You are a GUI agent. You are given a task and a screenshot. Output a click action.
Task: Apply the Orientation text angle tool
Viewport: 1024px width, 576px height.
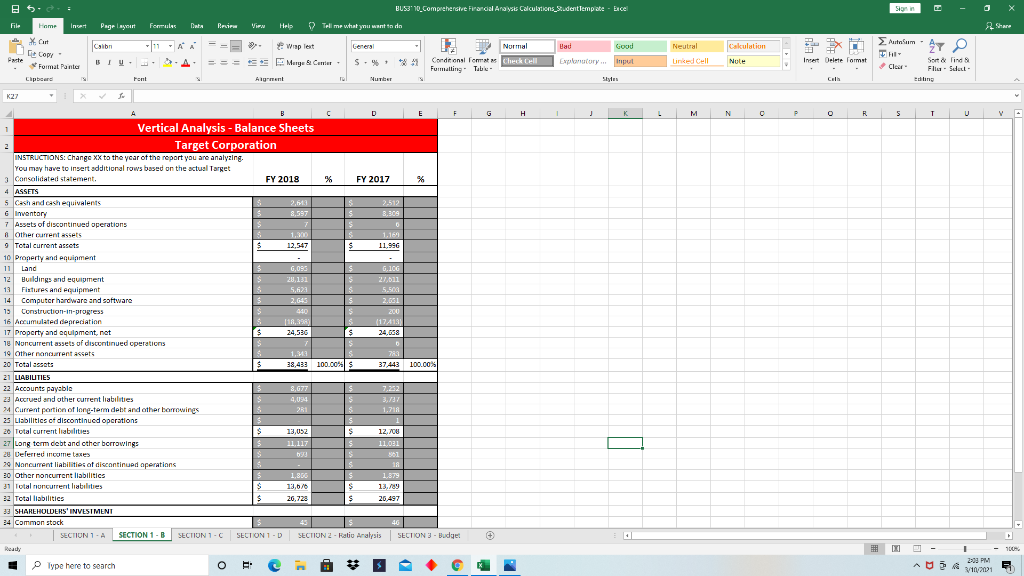(x=253, y=46)
